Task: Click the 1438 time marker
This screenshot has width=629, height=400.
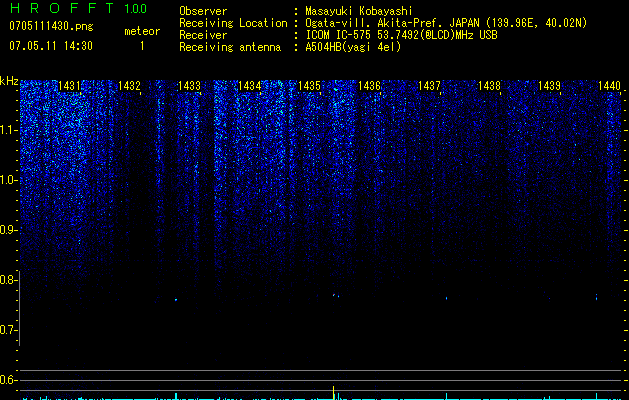Action: [x=489, y=86]
